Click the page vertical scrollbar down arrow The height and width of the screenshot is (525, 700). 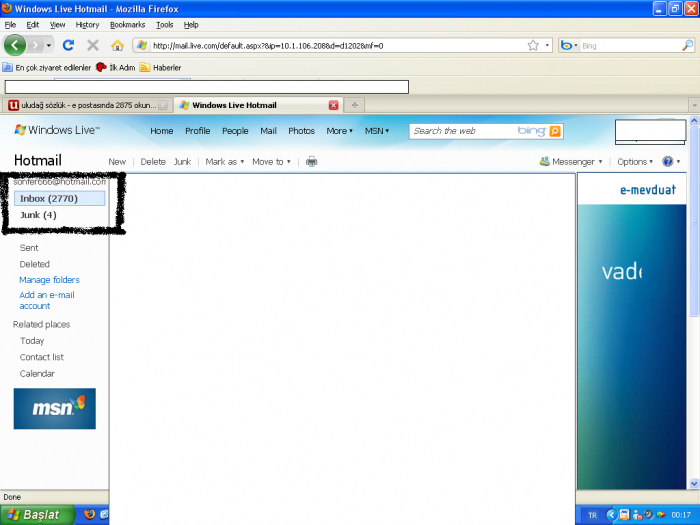pos(694,483)
